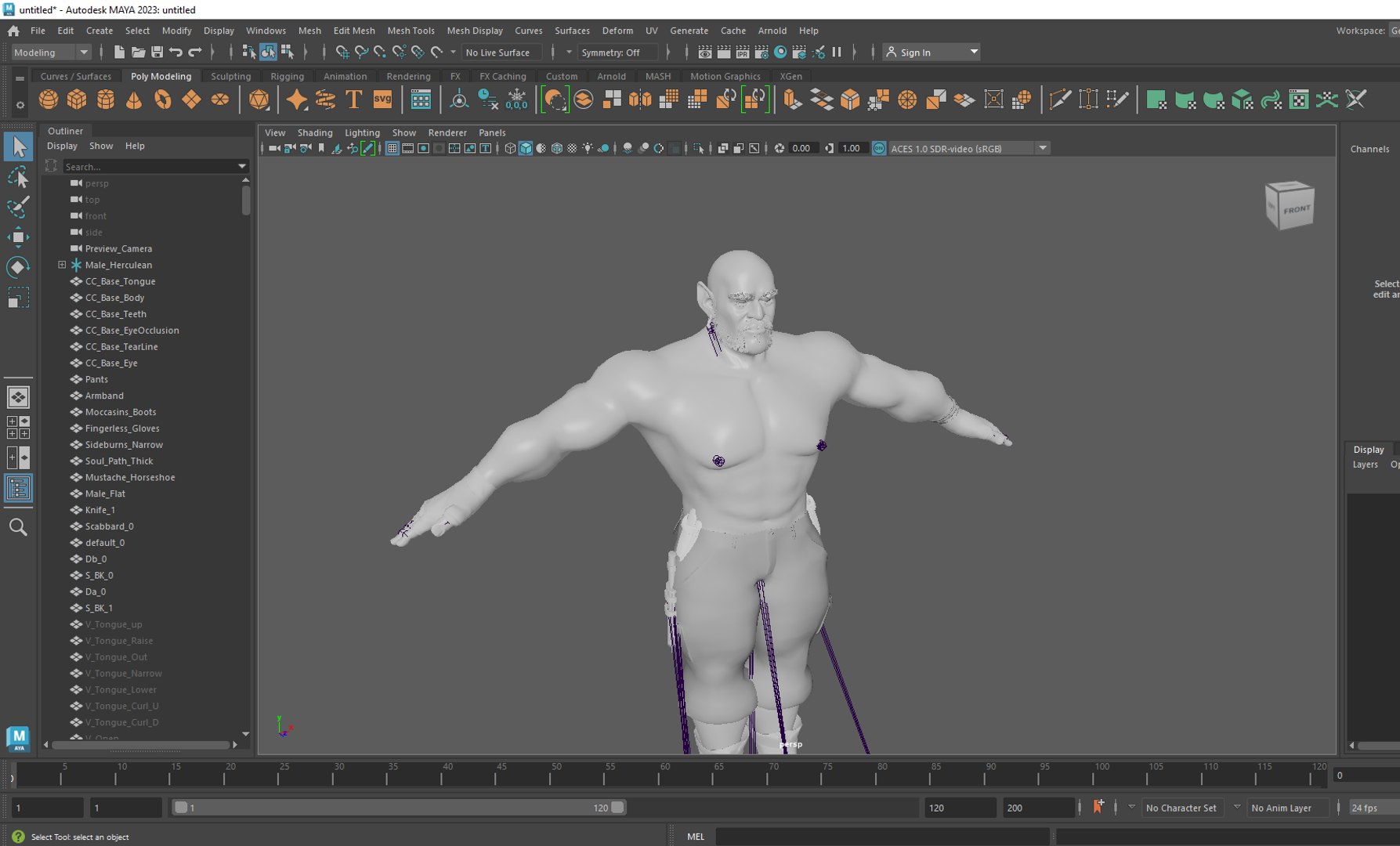Screen dimensions: 1400x846
Task: Open the Outliner search options arrow
Action: pos(242,166)
